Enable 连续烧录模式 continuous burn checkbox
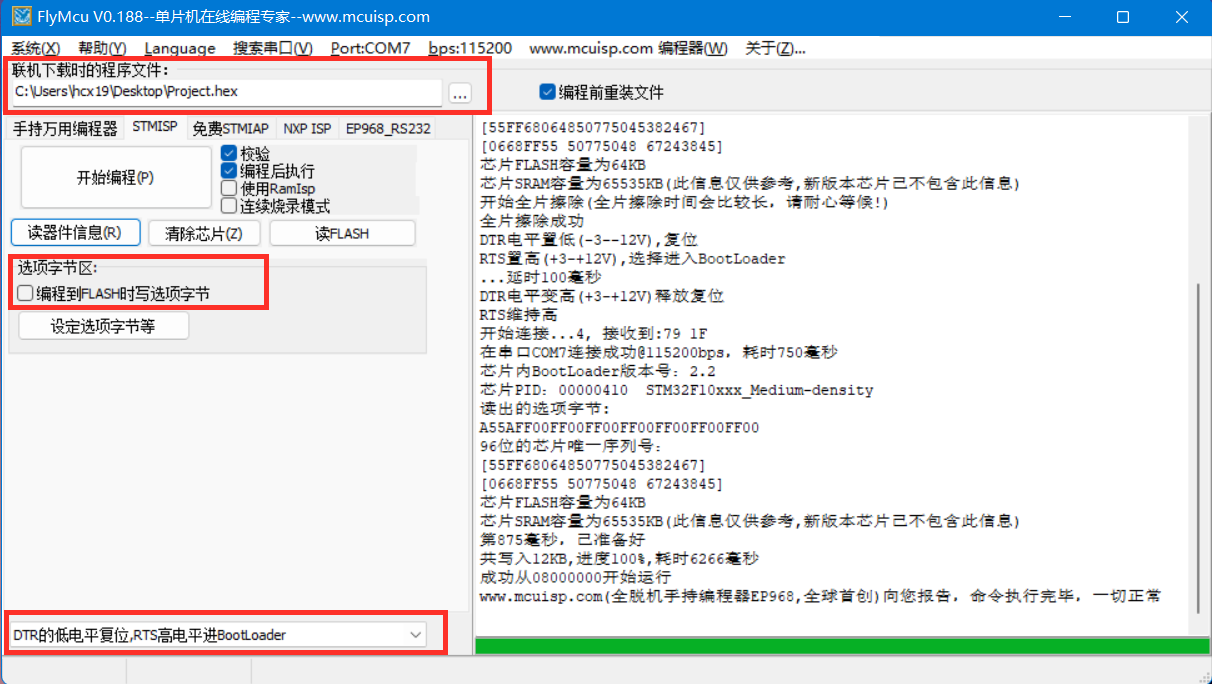 [229, 205]
